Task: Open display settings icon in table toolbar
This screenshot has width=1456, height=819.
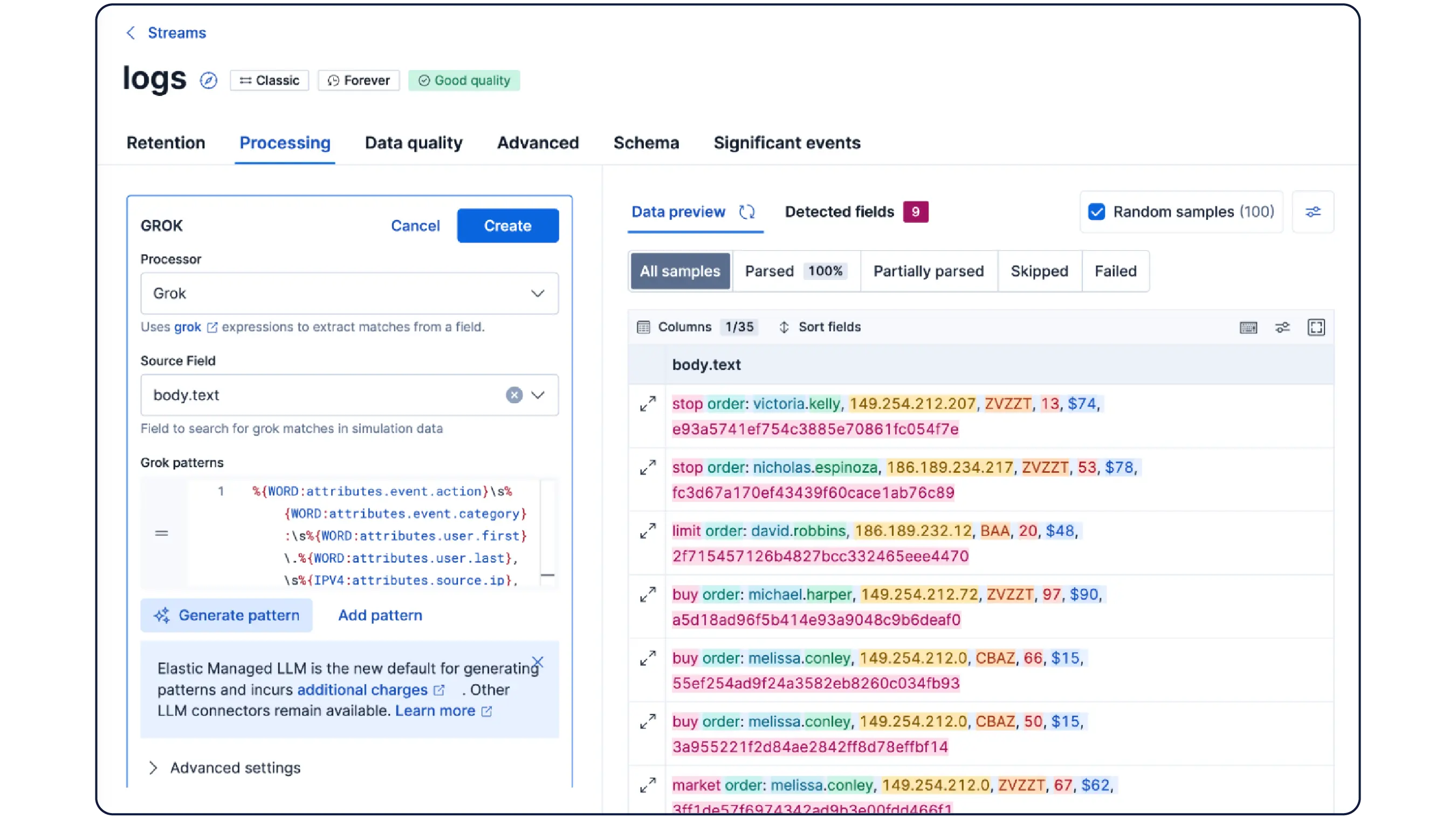Action: pos(1282,327)
